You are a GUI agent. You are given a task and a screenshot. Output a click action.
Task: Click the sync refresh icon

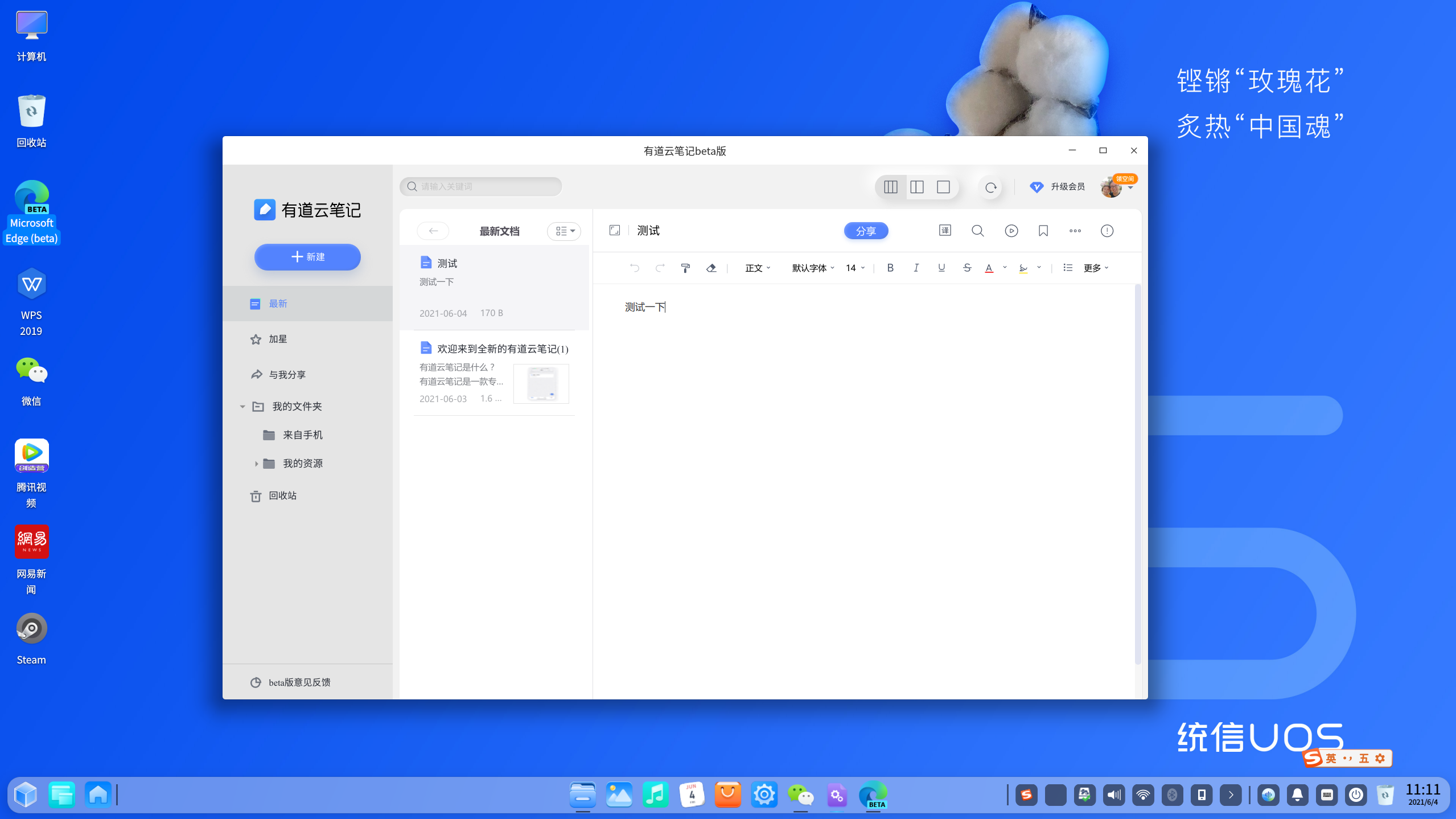point(990,187)
